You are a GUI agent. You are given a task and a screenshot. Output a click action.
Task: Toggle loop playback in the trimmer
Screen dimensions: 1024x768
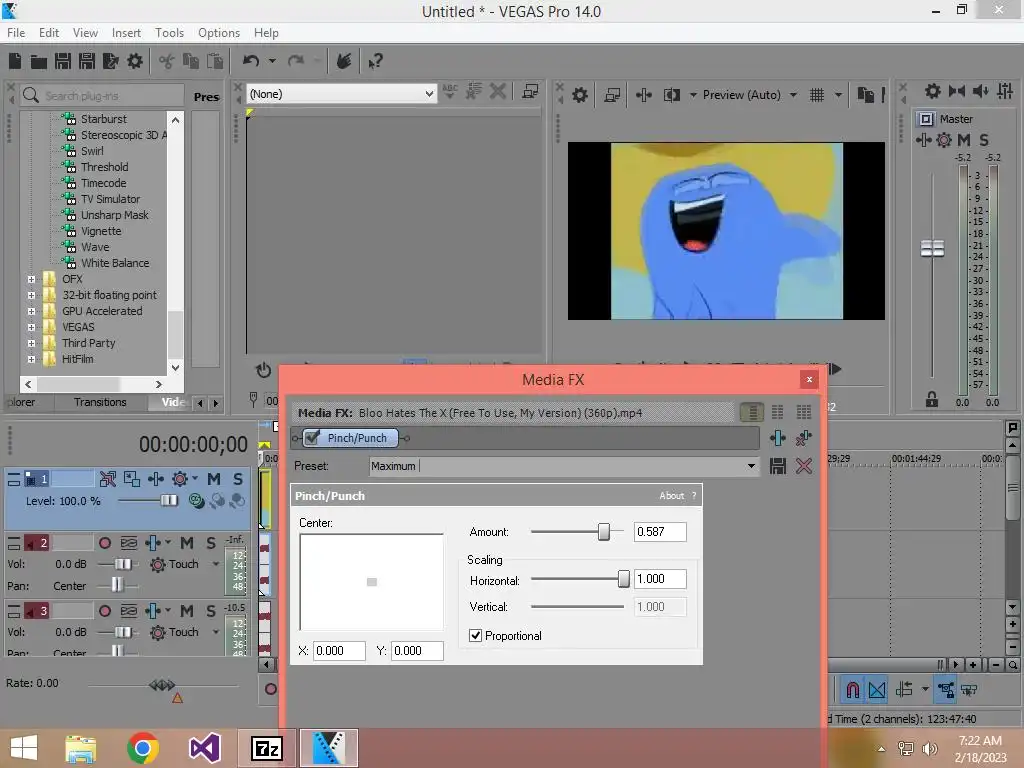263,370
